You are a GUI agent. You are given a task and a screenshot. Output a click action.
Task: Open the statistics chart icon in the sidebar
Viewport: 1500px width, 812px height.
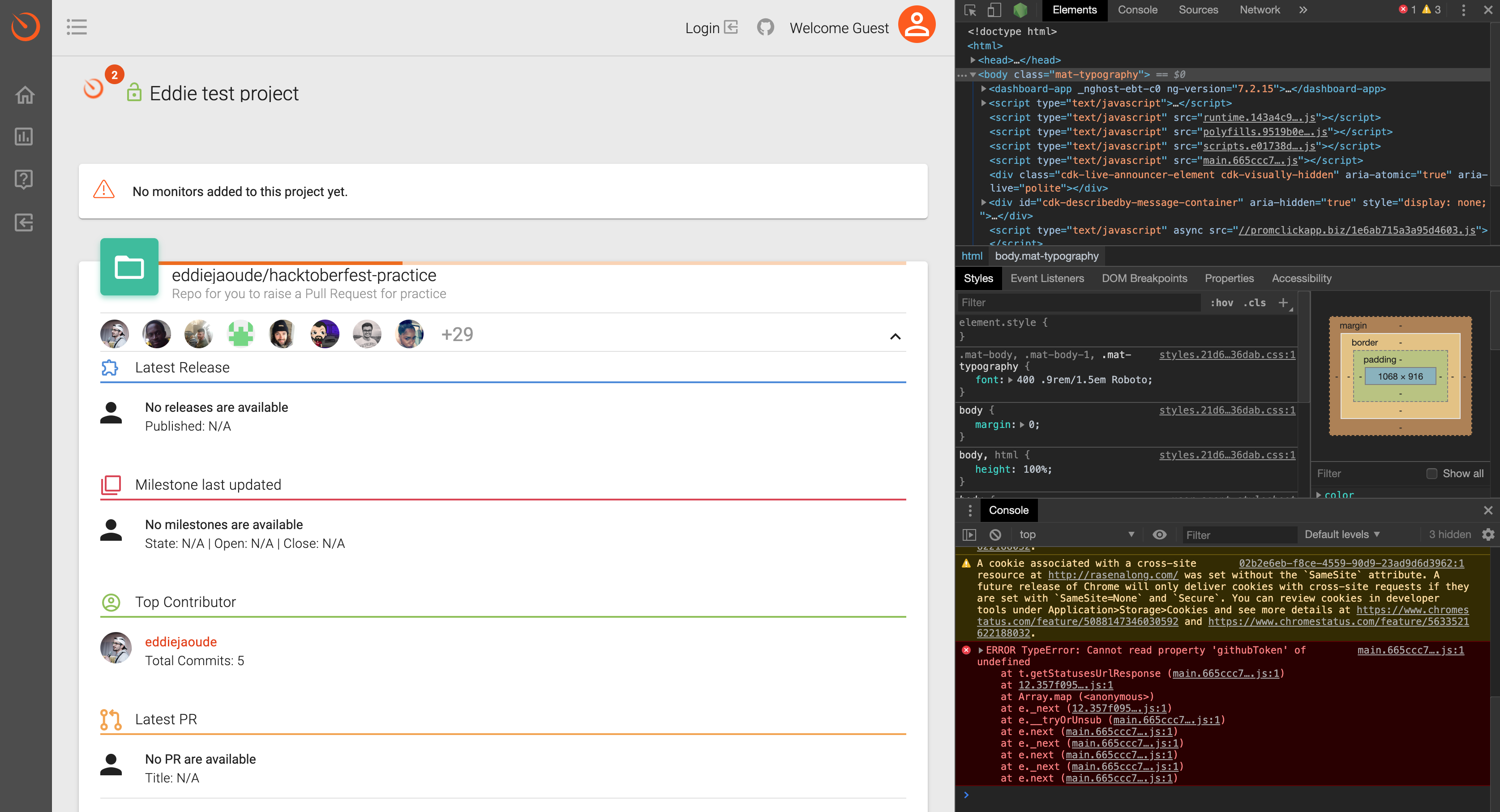click(x=25, y=137)
